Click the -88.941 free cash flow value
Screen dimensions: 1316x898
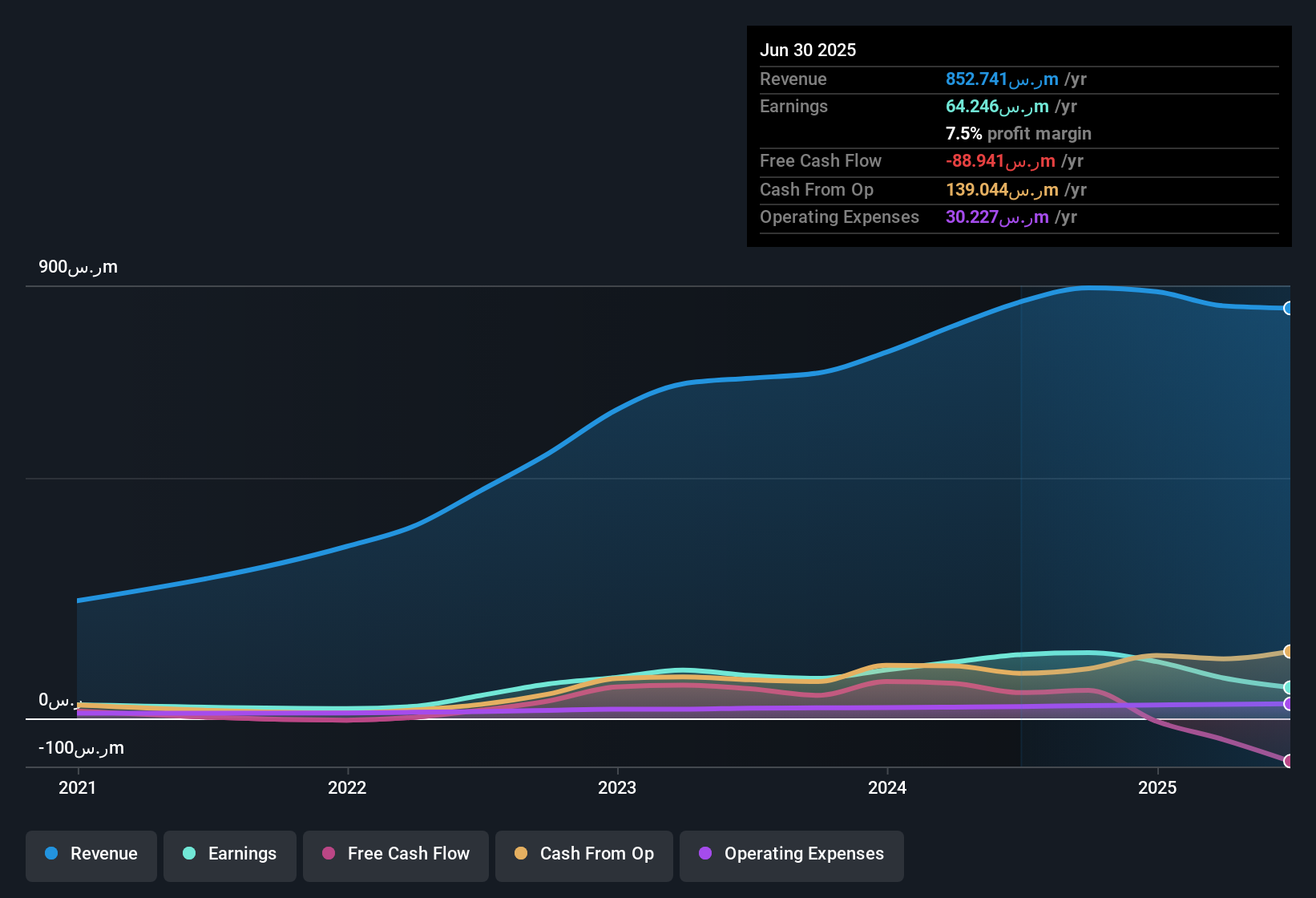1000,161
